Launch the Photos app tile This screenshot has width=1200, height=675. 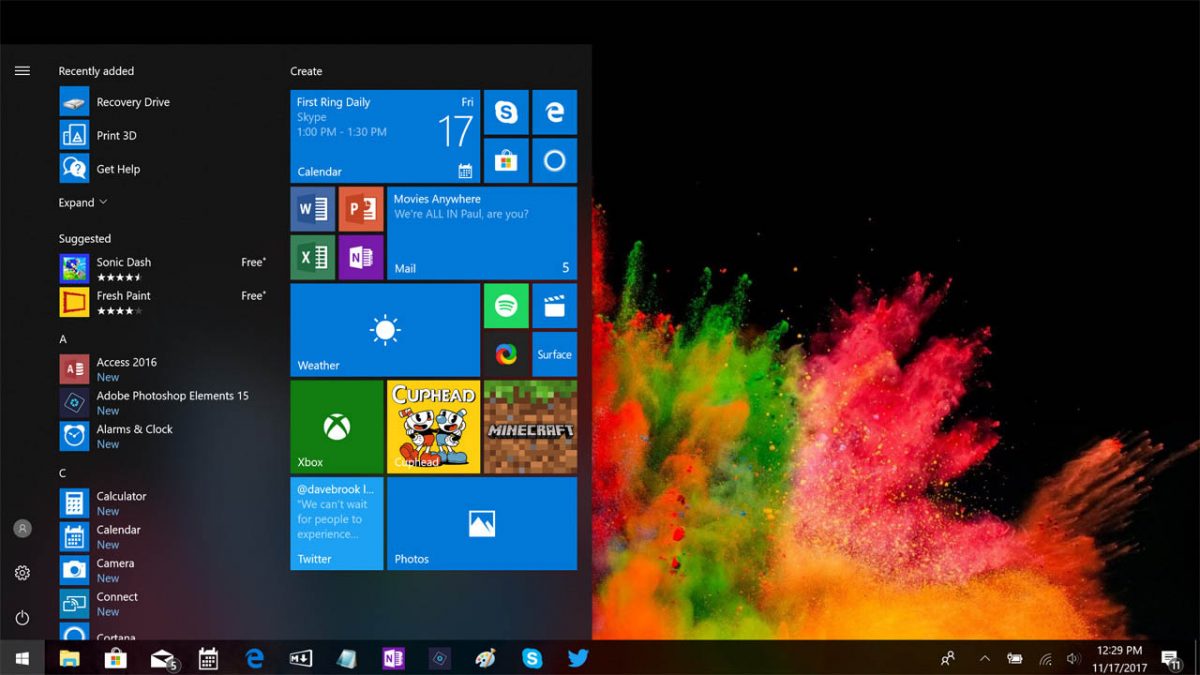pyautogui.click(x=481, y=522)
